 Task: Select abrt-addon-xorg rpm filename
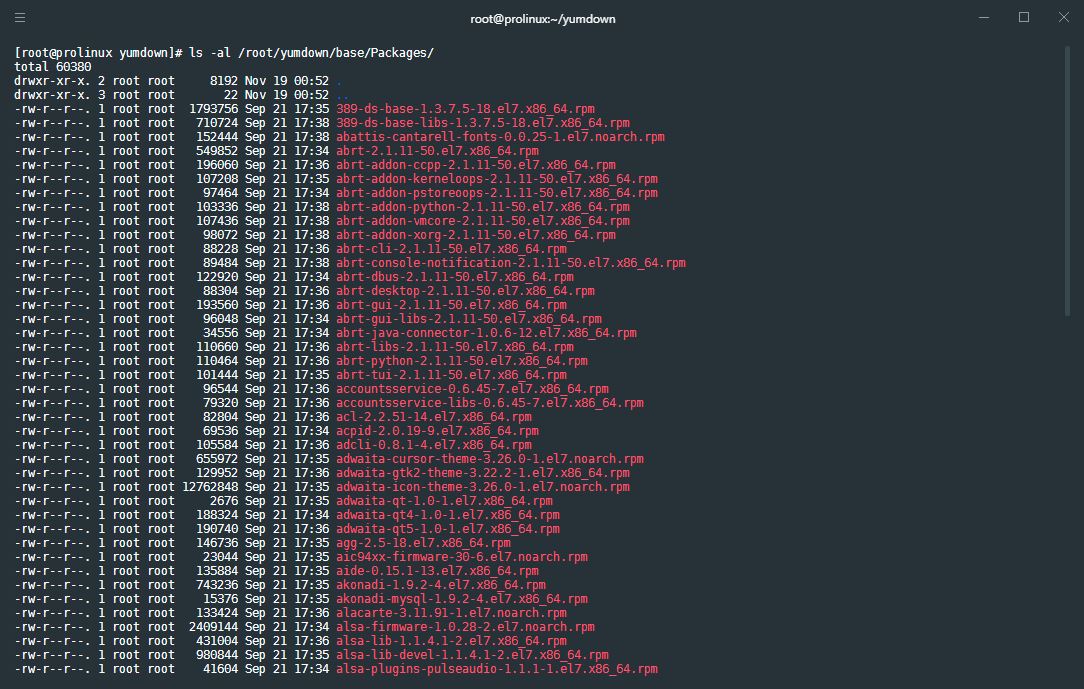tap(476, 235)
